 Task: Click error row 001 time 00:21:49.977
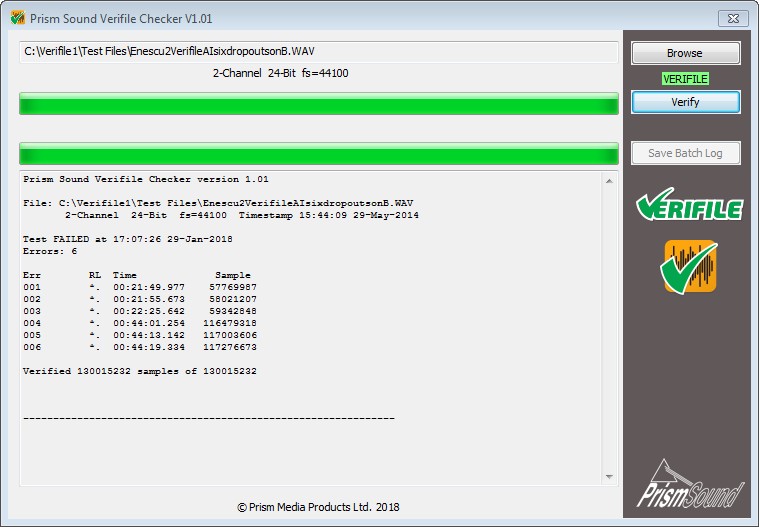point(149,287)
